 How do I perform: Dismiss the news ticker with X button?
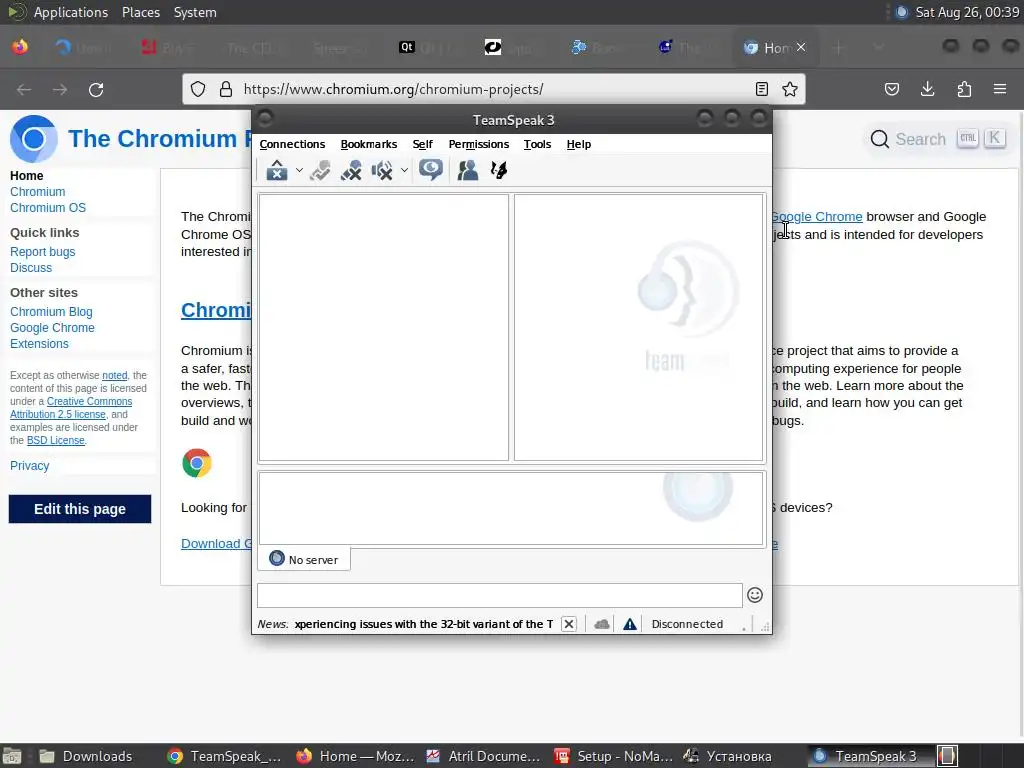tap(569, 624)
